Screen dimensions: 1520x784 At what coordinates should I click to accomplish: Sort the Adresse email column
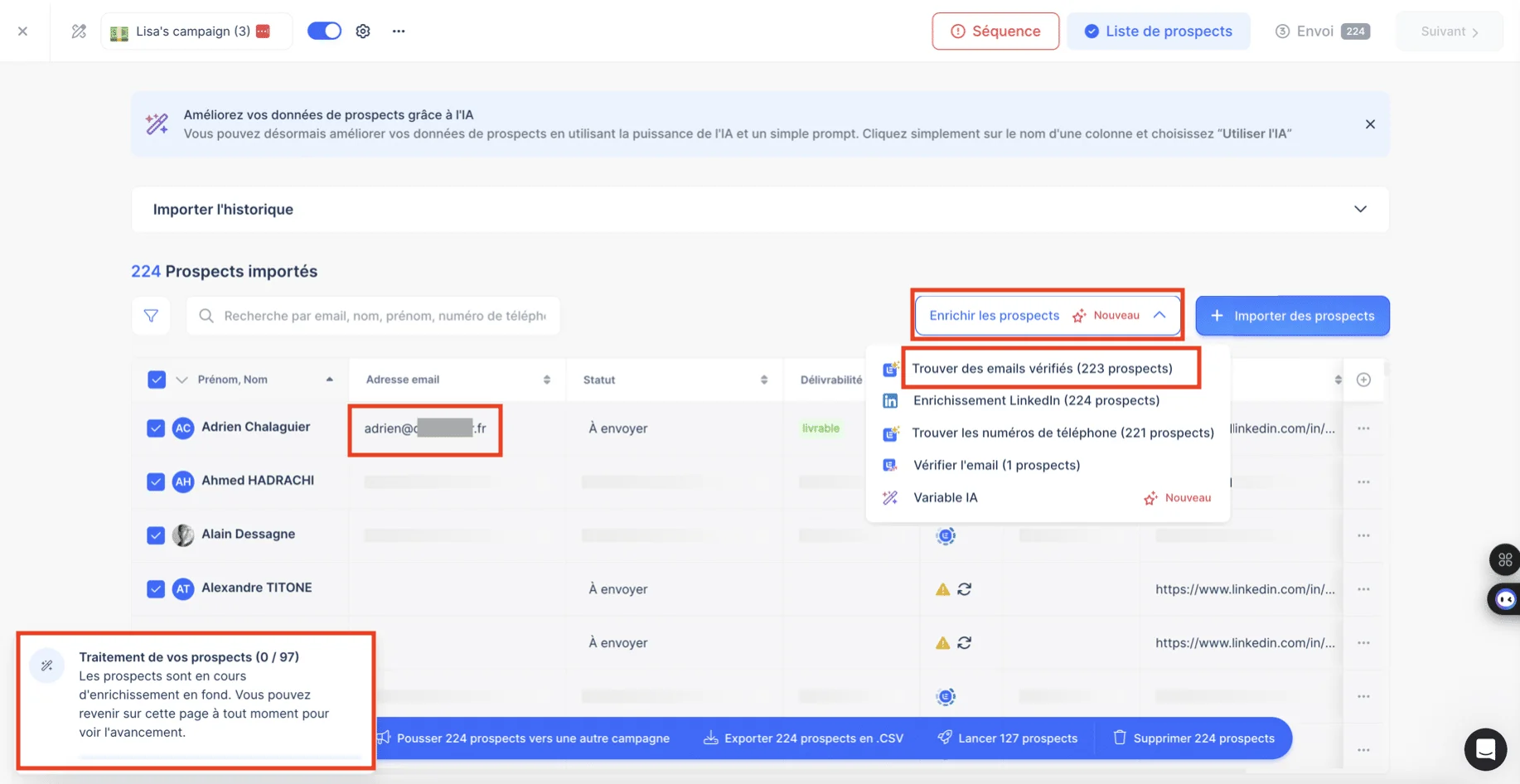[x=546, y=380]
